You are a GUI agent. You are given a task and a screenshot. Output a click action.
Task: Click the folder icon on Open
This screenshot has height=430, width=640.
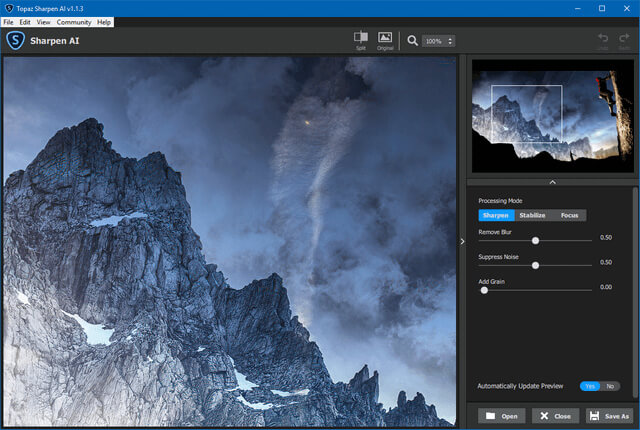491,416
